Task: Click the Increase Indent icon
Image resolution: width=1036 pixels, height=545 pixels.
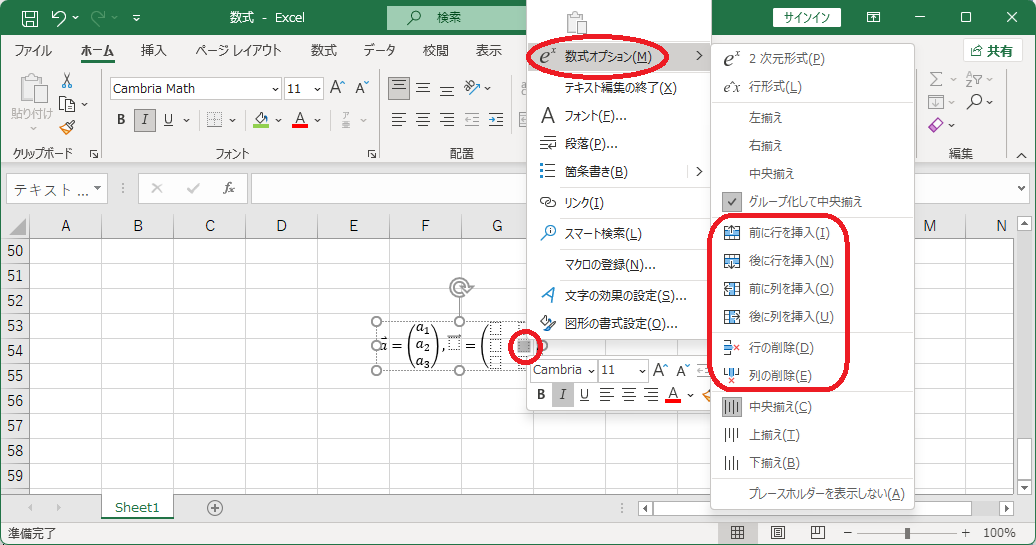Action: click(x=496, y=120)
